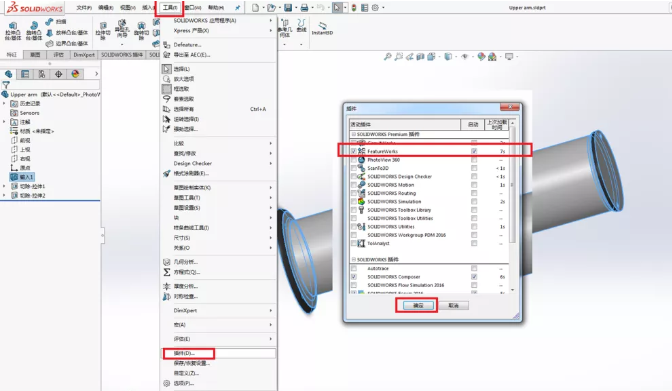The height and width of the screenshot is (391, 672).
Task: Expand Cut-Extrude1 feature in tree
Action: tap(4, 186)
